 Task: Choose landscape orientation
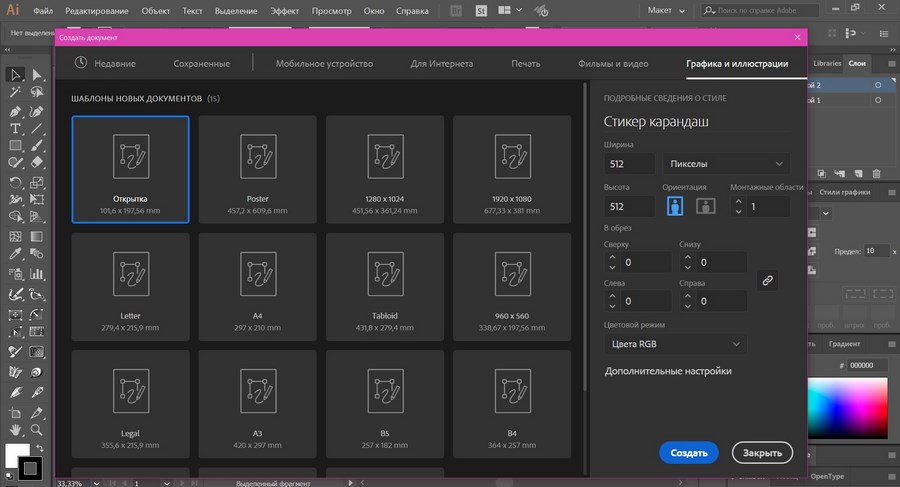coord(705,206)
